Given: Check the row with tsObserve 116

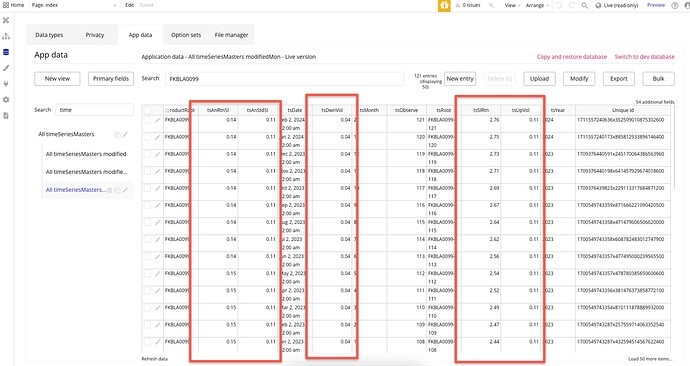Looking at the screenshot, I should point(147,205).
